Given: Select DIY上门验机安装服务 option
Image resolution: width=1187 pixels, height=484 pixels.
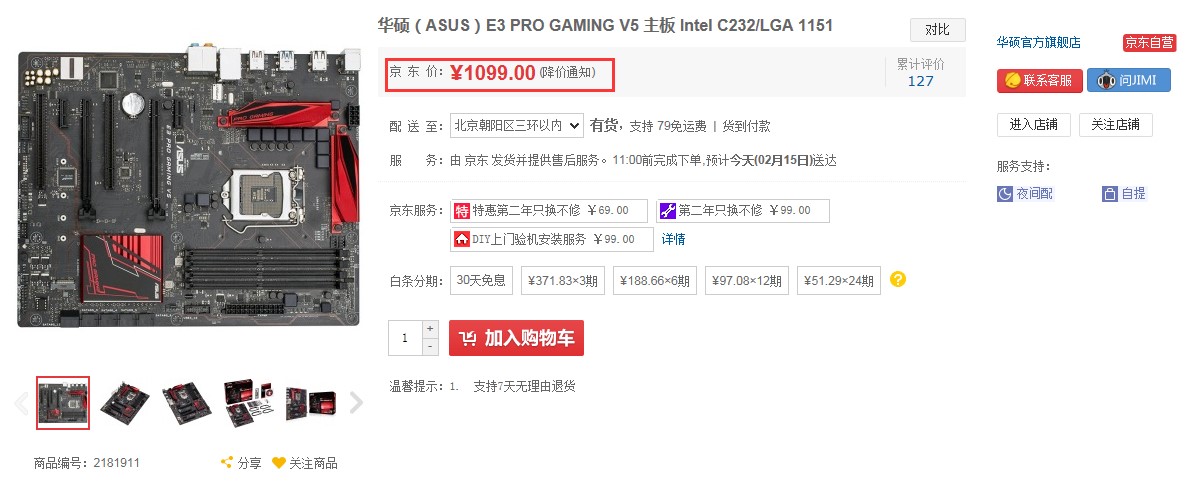Looking at the screenshot, I should [x=551, y=239].
